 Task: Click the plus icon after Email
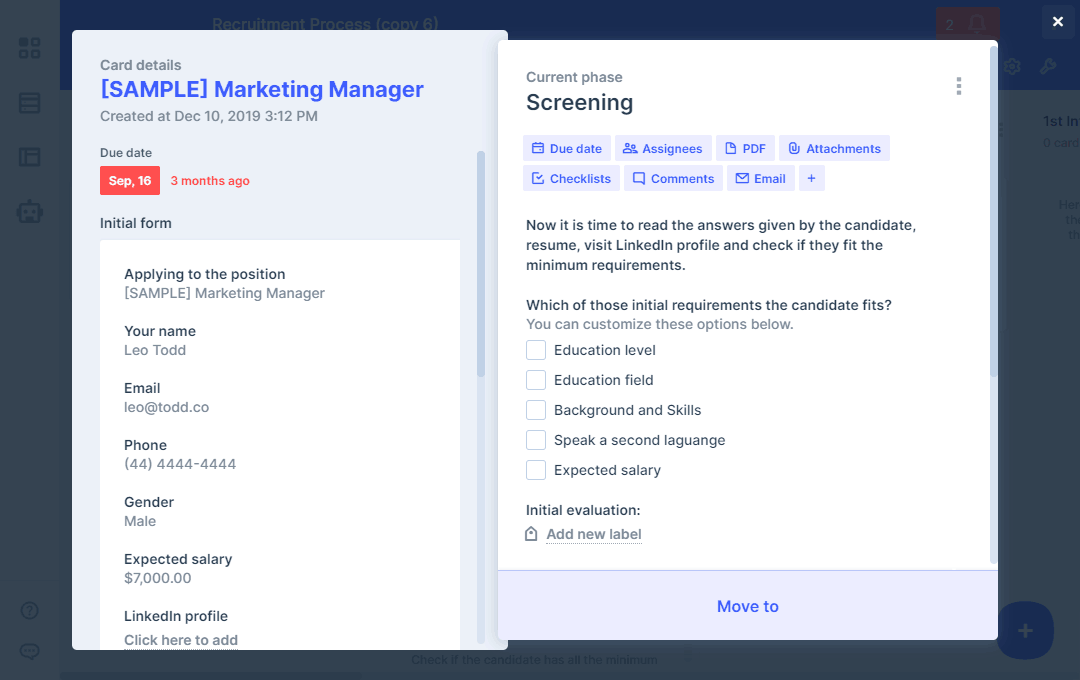click(811, 178)
